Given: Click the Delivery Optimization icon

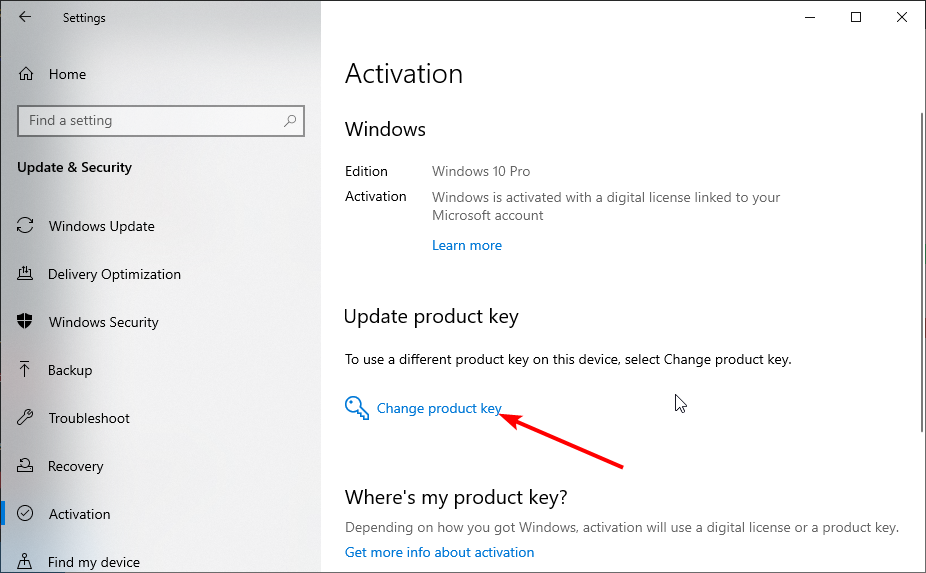Looking at the screenshot, I should (26, 274).
